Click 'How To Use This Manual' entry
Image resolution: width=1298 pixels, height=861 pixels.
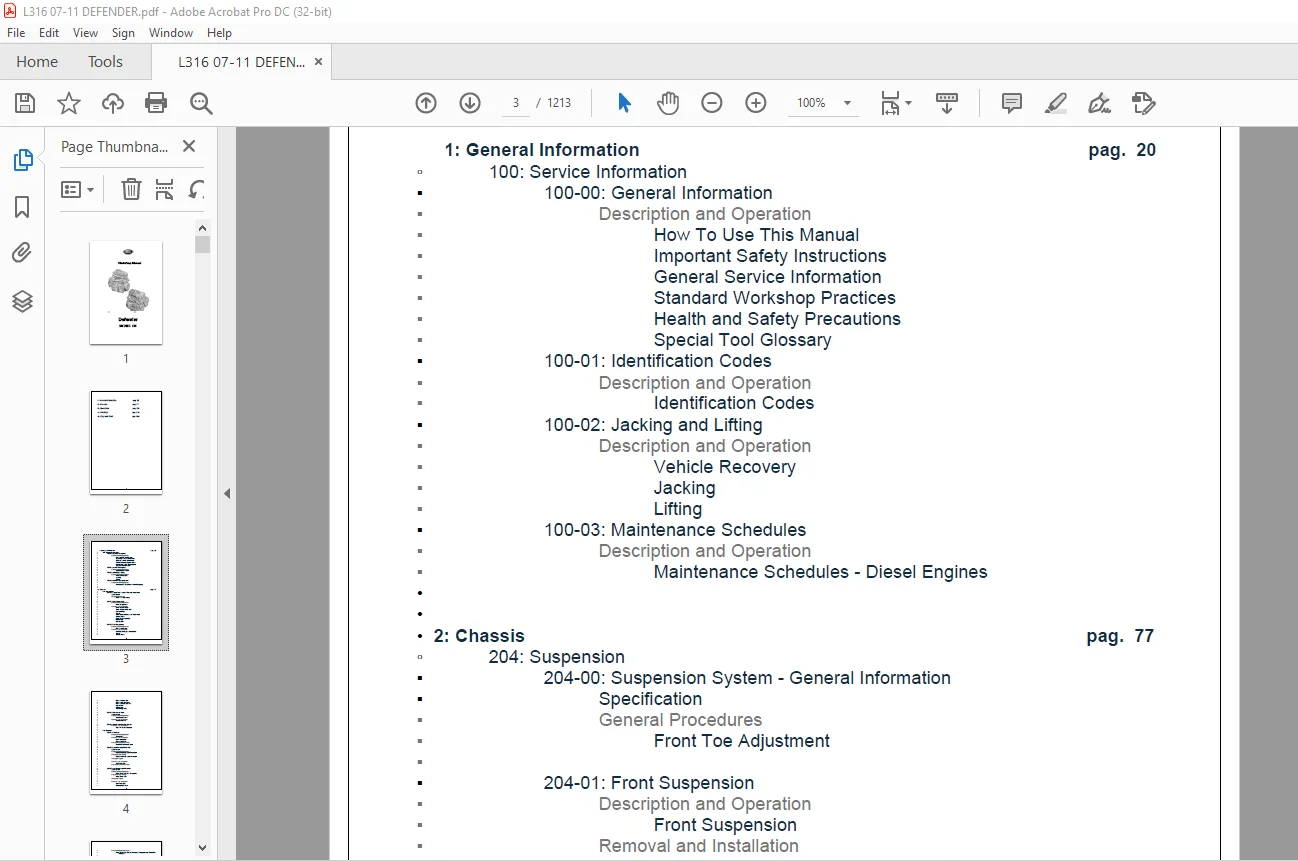756,235
